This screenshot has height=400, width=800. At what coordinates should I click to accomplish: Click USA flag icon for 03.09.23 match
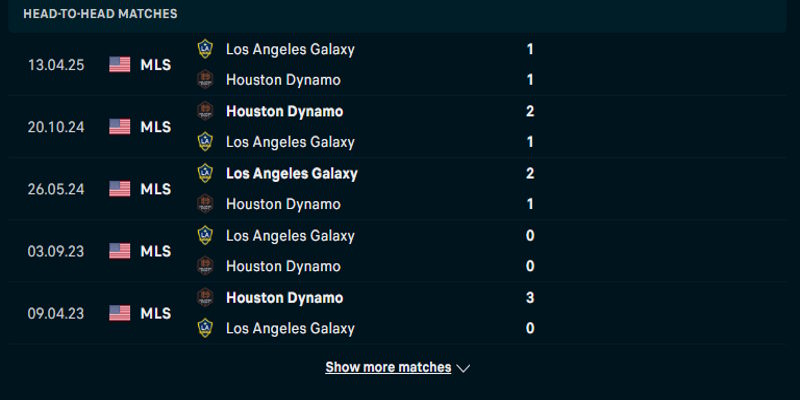click(x=120, y=251)
